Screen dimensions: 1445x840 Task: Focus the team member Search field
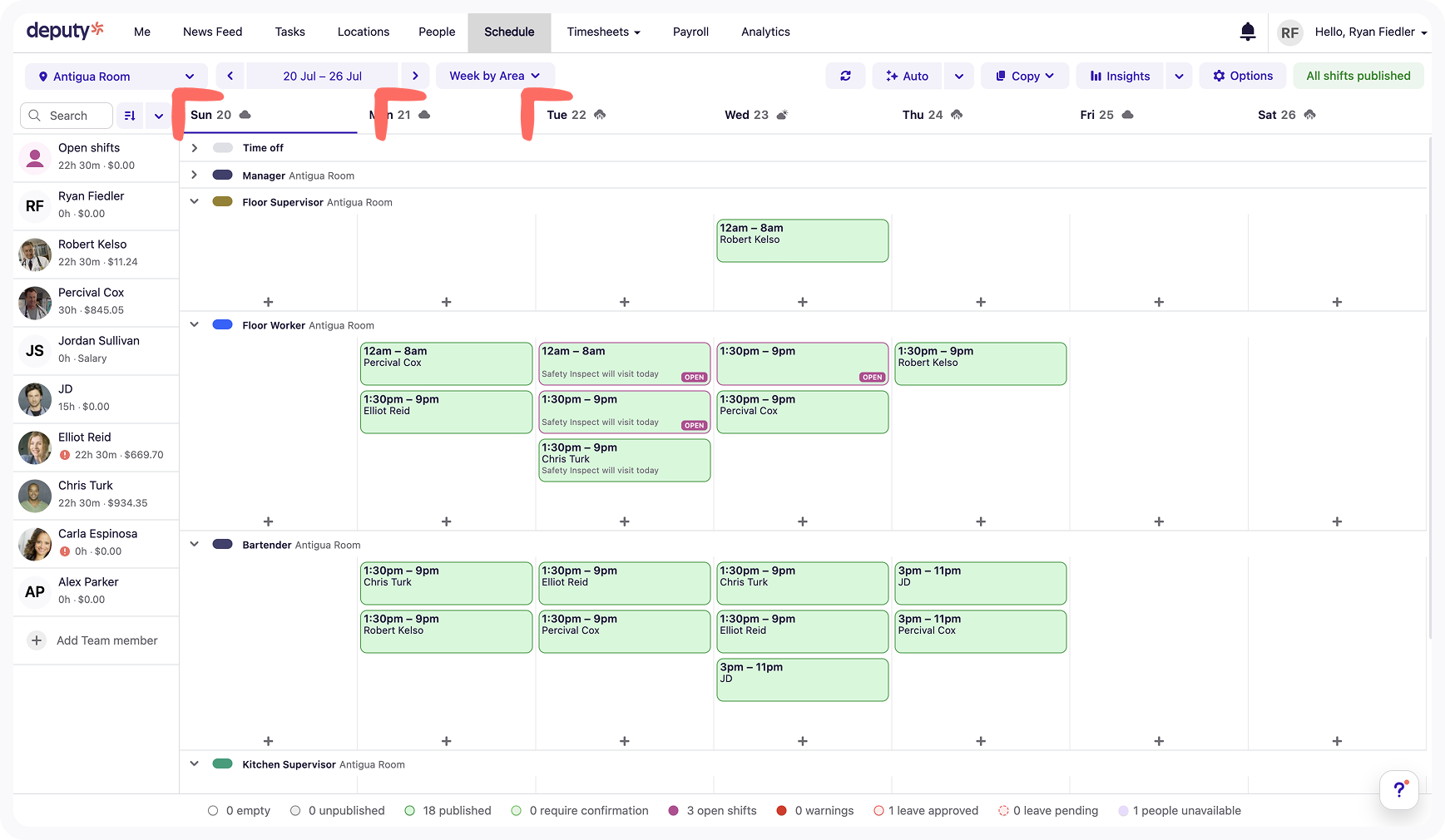point(67,116)
